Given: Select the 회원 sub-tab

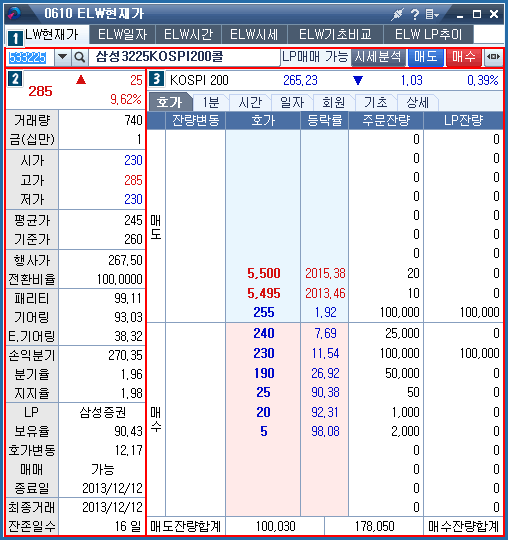Looking at the screenshot, I should (x=333, y=102).
